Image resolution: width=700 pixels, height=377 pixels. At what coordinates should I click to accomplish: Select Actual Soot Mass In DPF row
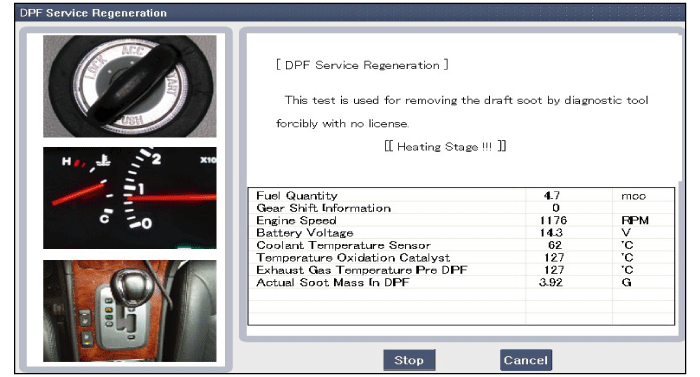pos(461,283)
